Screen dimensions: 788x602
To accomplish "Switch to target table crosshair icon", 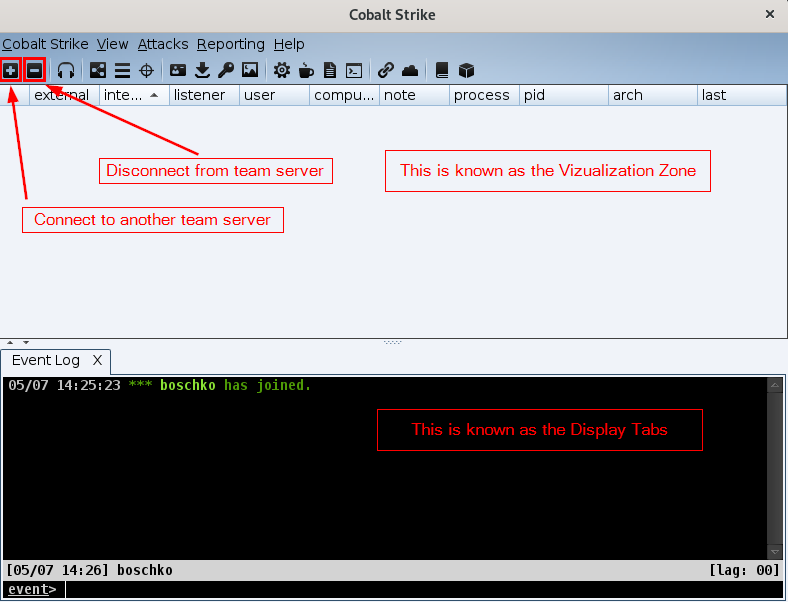I will pyautogui.click(x=146, y=70).
